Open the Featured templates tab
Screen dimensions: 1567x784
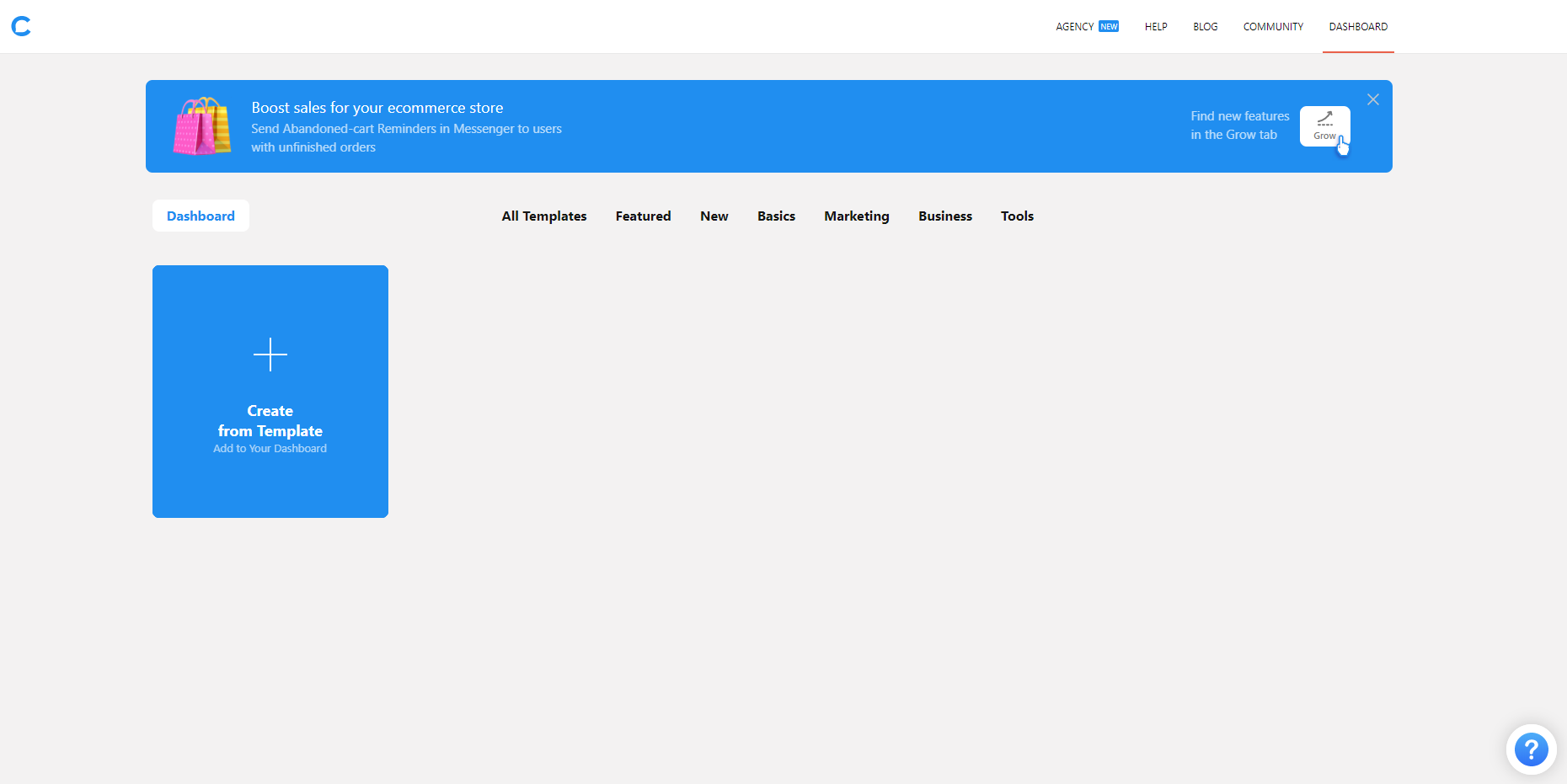coord(643,216)
